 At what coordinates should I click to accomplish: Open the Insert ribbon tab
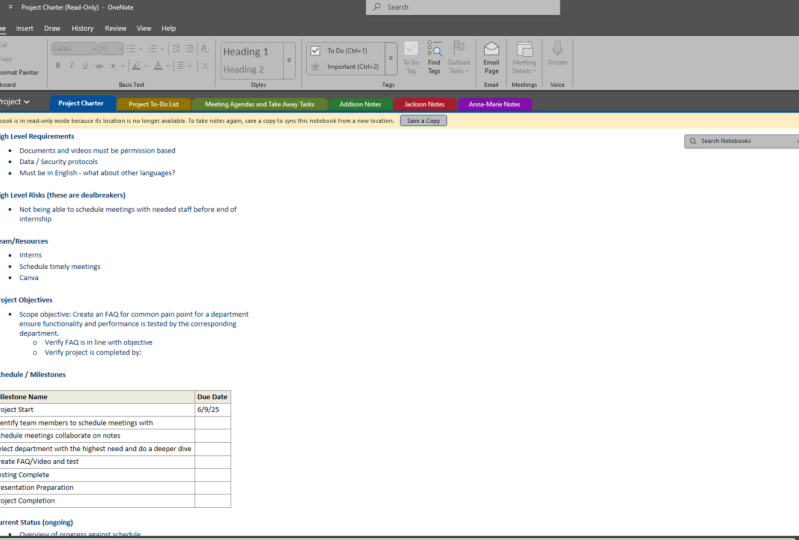tap(24, 29)
